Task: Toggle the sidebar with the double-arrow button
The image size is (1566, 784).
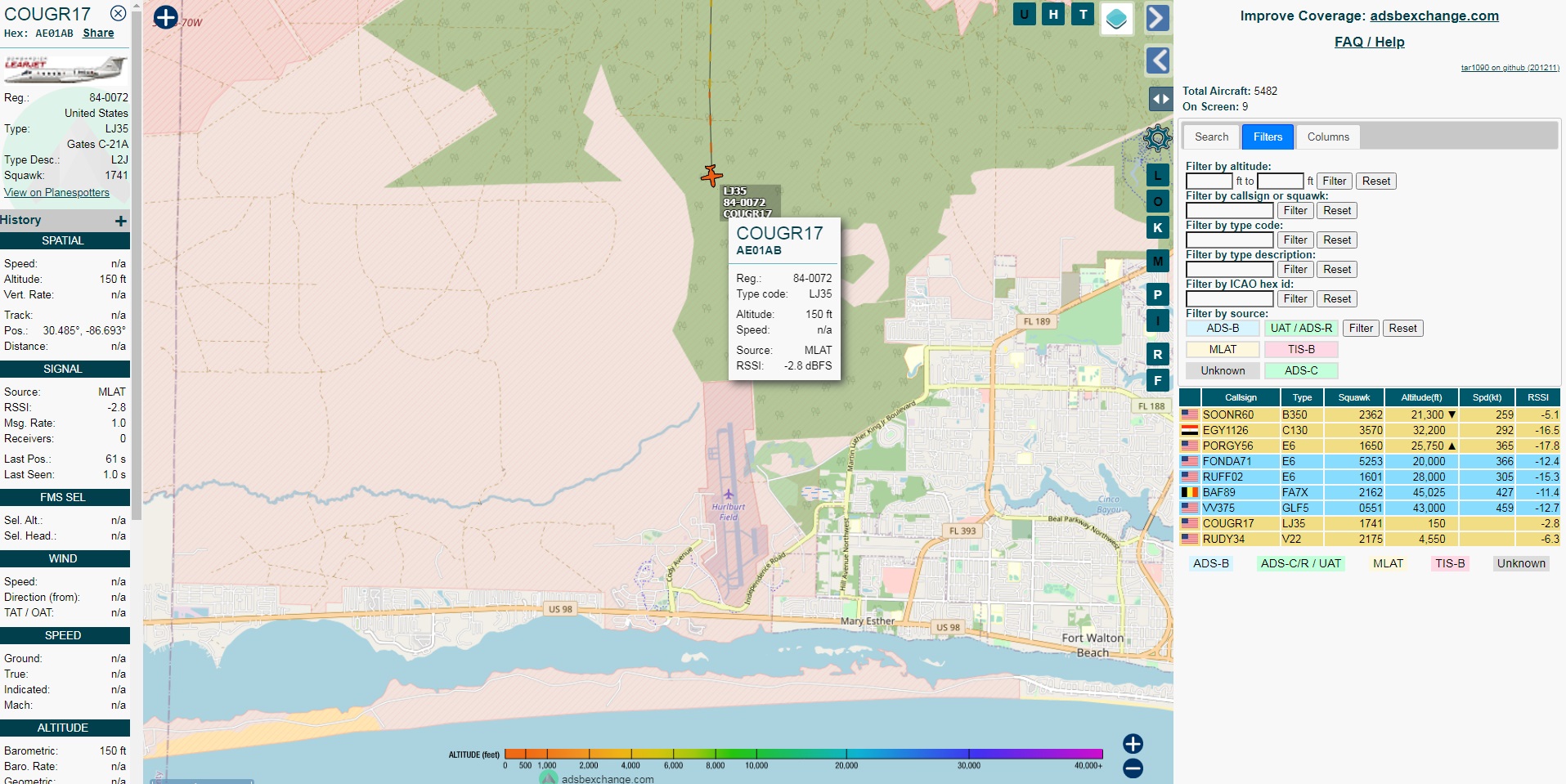Action: [1160, 99]
